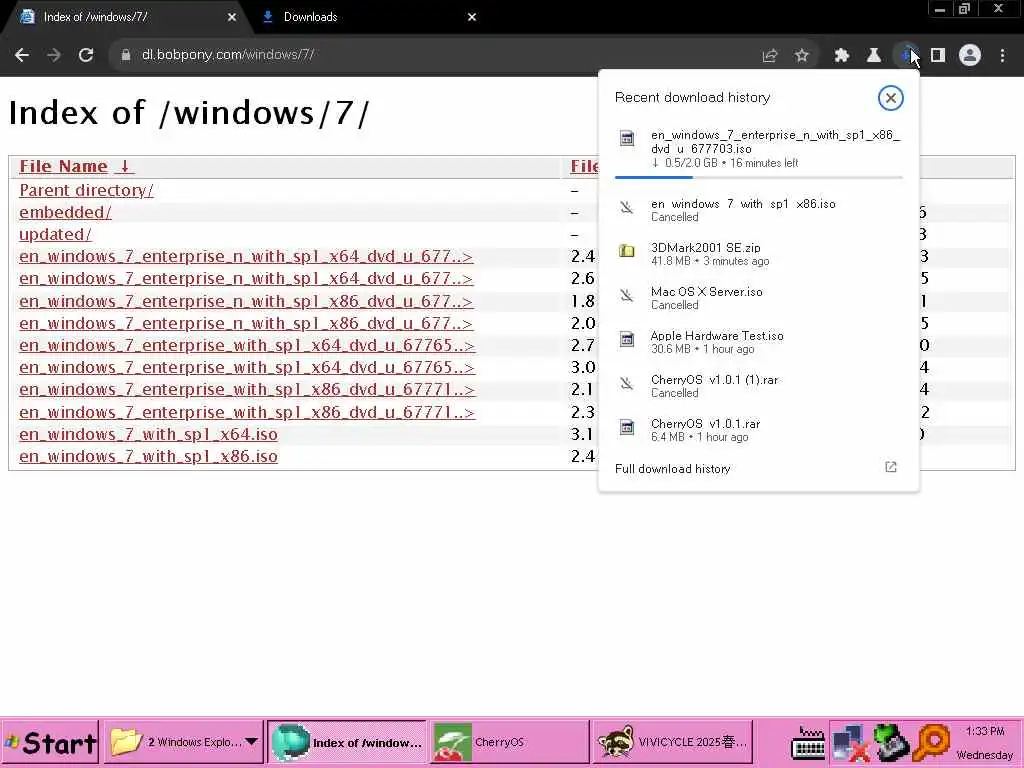Reload the page with refresh icon
Screen dimensions: 1024x768
tap(86, 56)
